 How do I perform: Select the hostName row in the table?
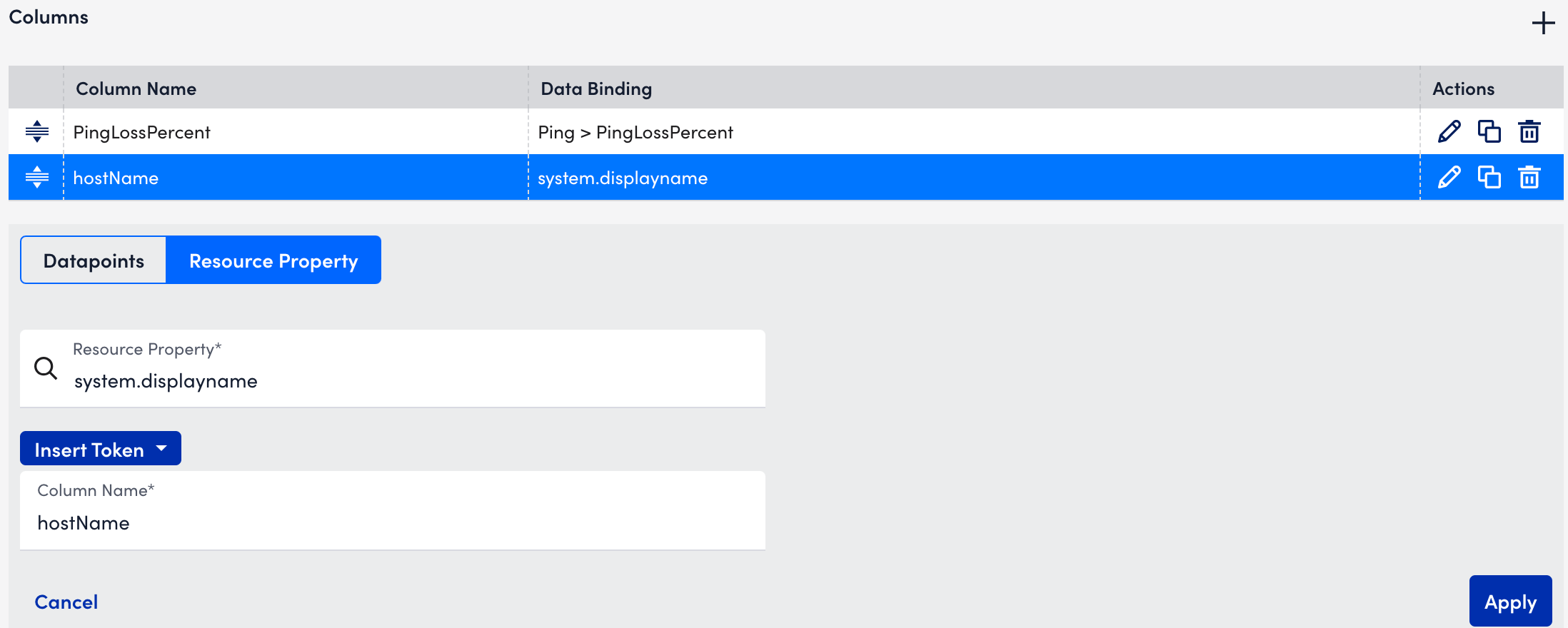point(286,178)
